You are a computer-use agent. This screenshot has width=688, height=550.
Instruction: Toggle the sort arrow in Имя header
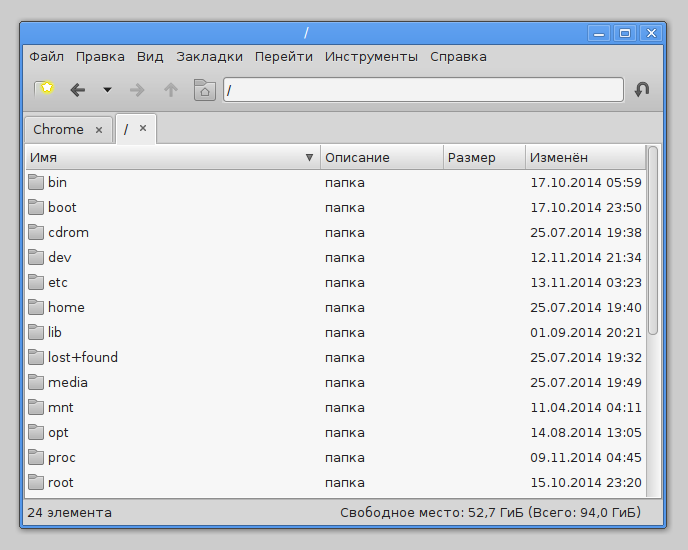click(x=309, y=158)
